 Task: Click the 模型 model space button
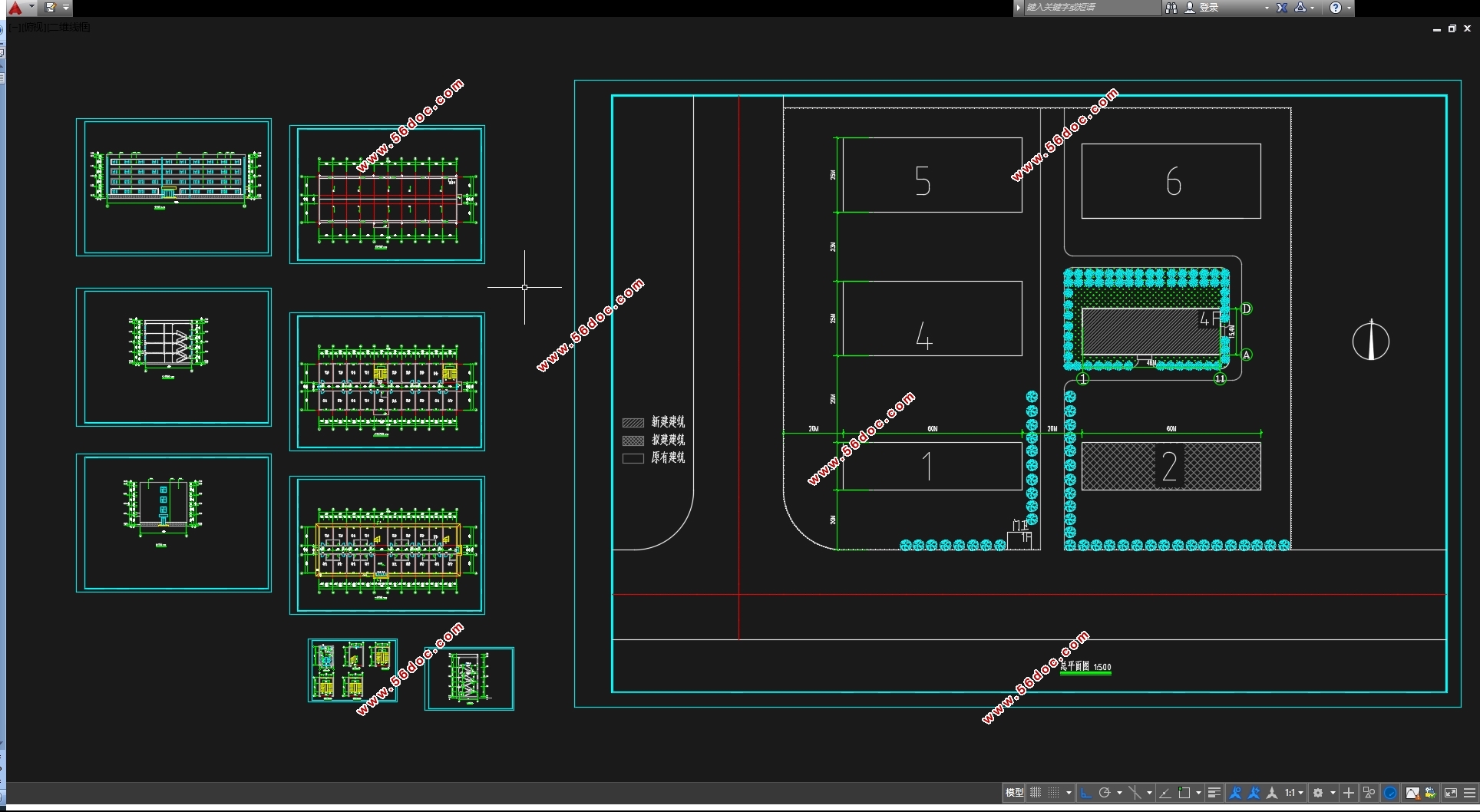pos(1014,793)
